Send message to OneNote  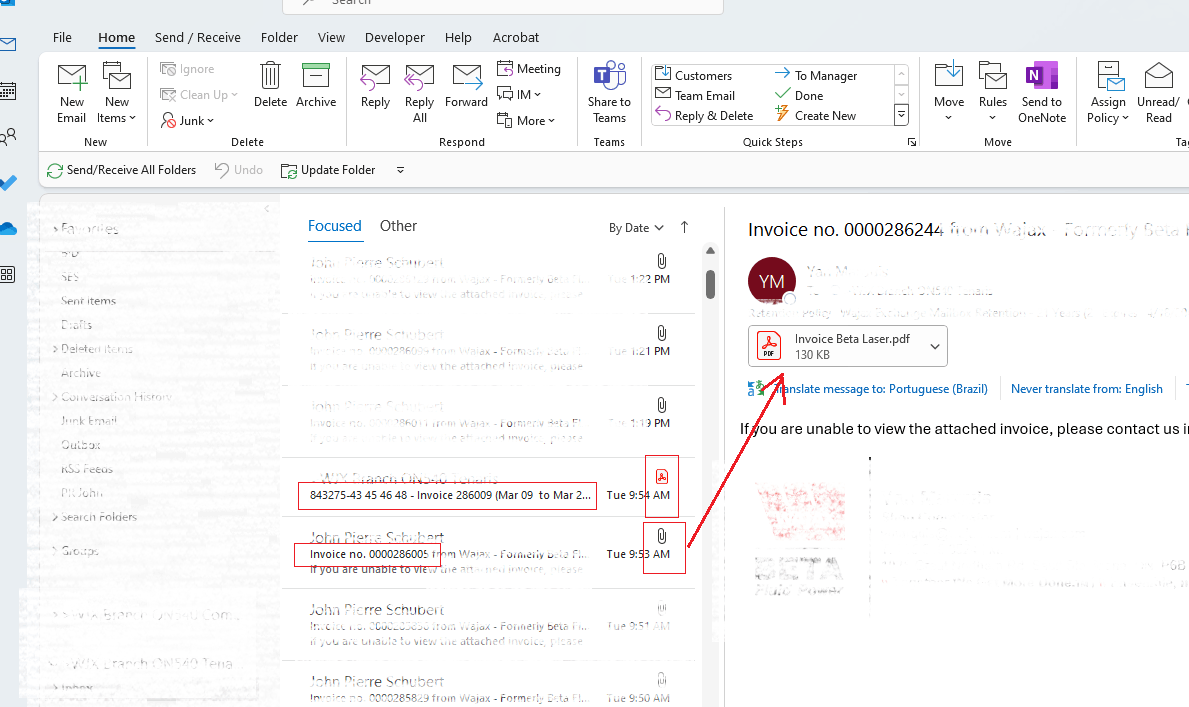click(x=1042, y=93)
